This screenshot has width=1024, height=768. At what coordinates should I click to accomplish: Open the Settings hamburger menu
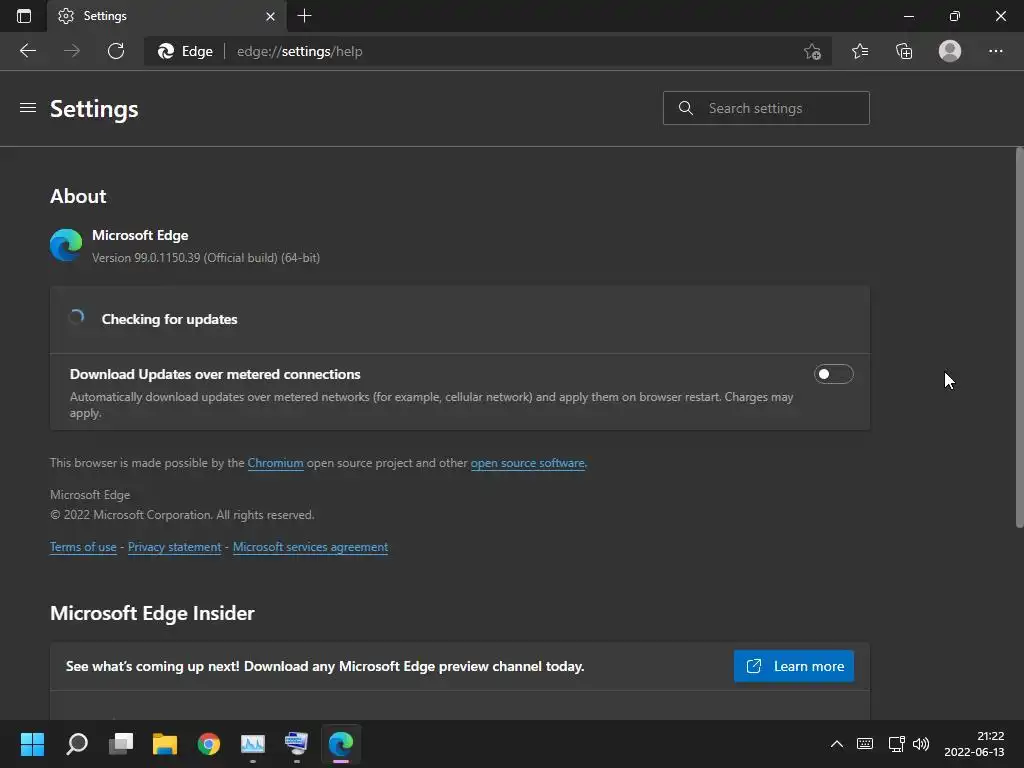click(27, 108)
